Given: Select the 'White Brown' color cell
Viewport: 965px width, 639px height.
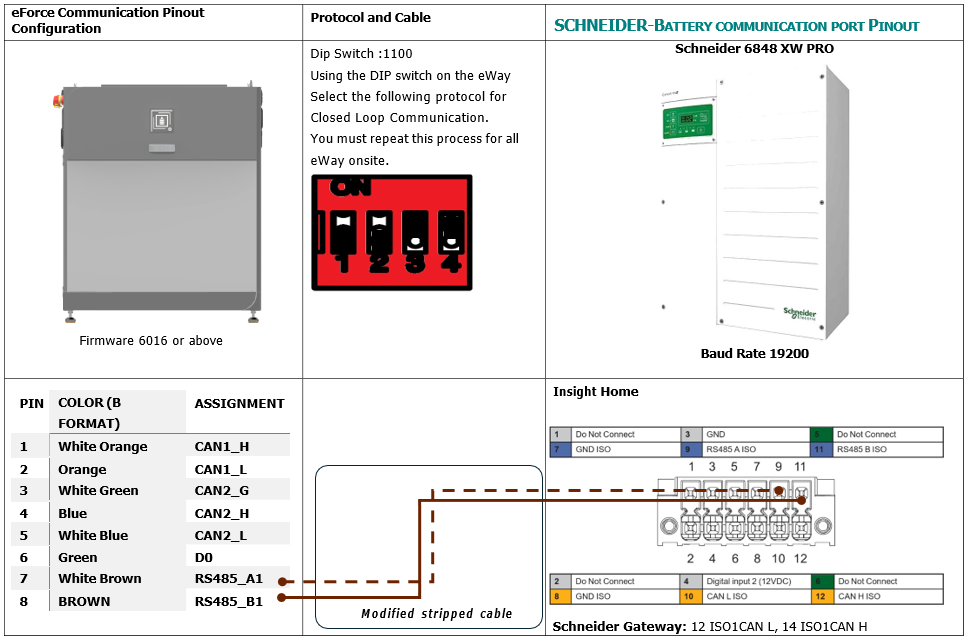Looking at the screenshot, I should pos(100,579).
